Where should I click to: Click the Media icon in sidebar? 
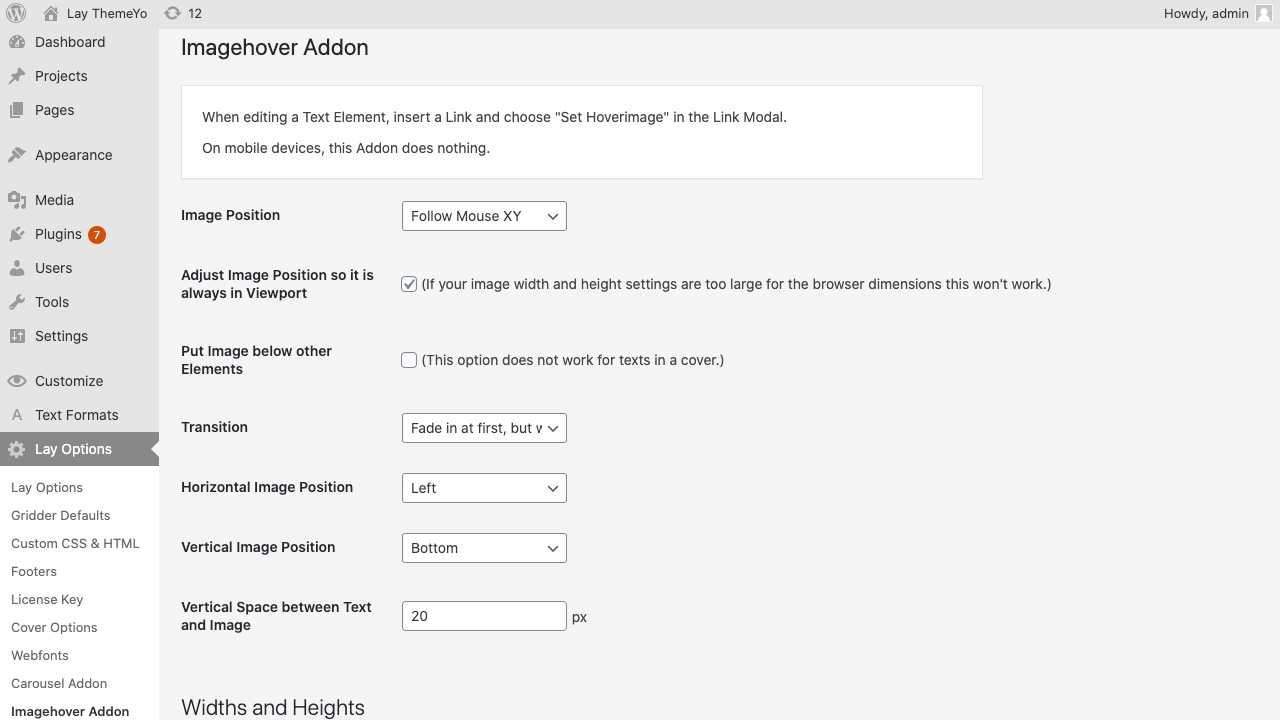tap(17, 200)
